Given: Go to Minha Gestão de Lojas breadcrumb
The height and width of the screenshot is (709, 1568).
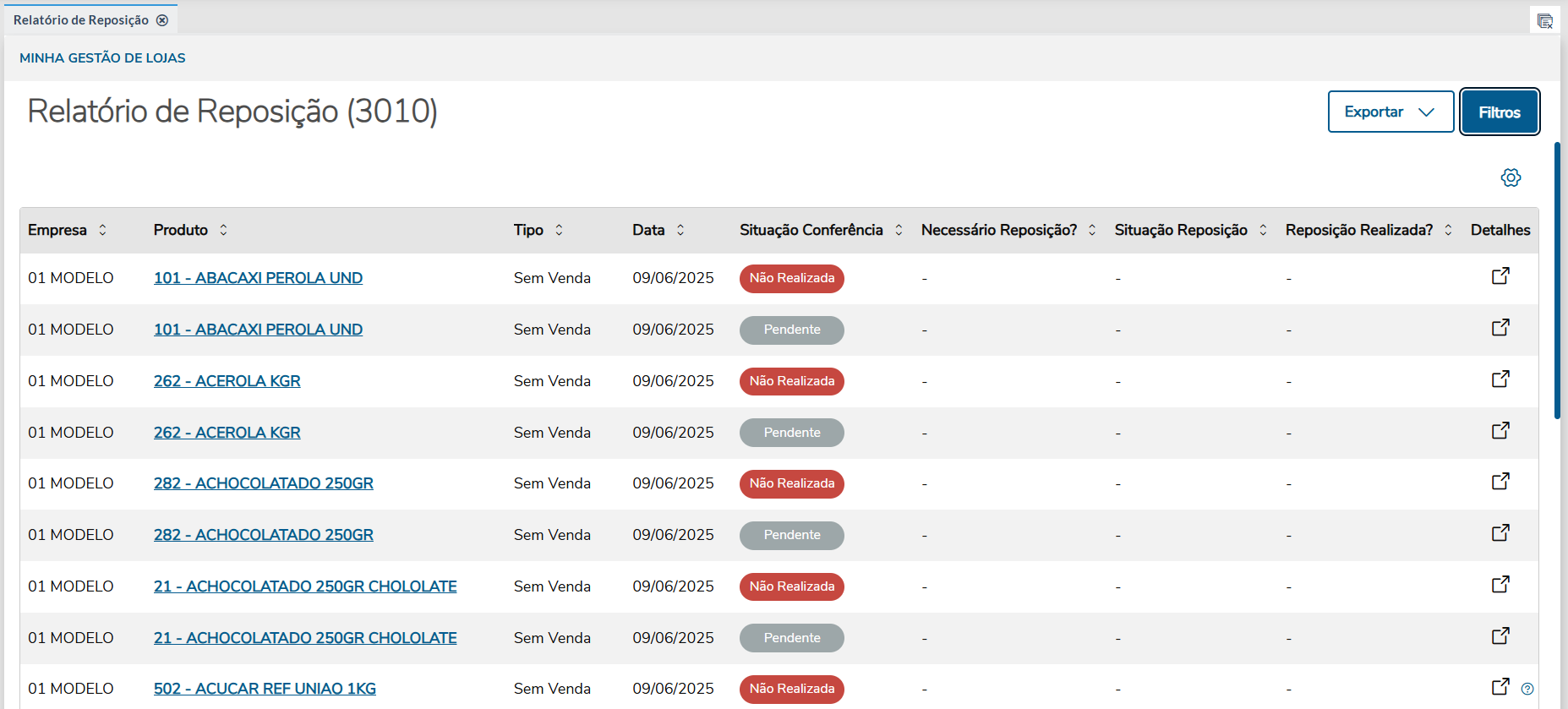Looking at the screenshot, I should click(102, 58).
